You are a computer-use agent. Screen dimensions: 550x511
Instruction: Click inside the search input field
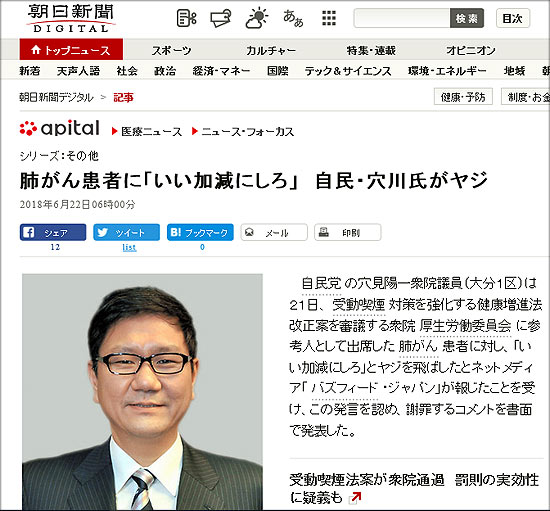coord(402,18)
